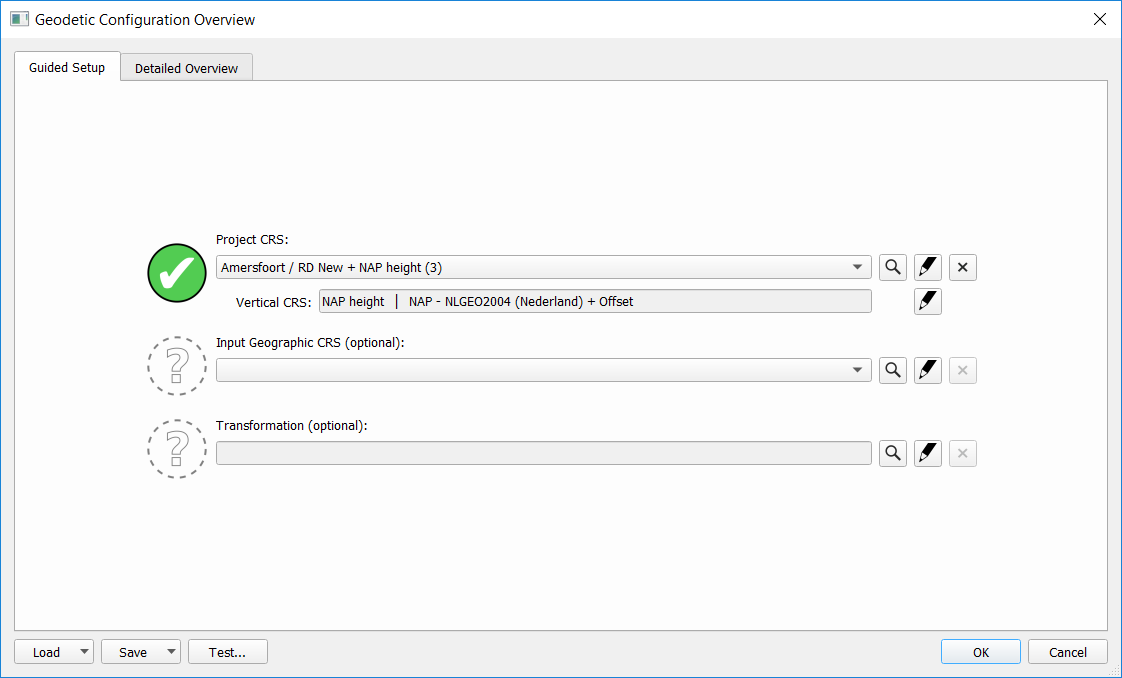Expand the Load button dropdown arrow
This screenshot has width=1122, height=678.
pyautogui.click(x=83, y=652)
